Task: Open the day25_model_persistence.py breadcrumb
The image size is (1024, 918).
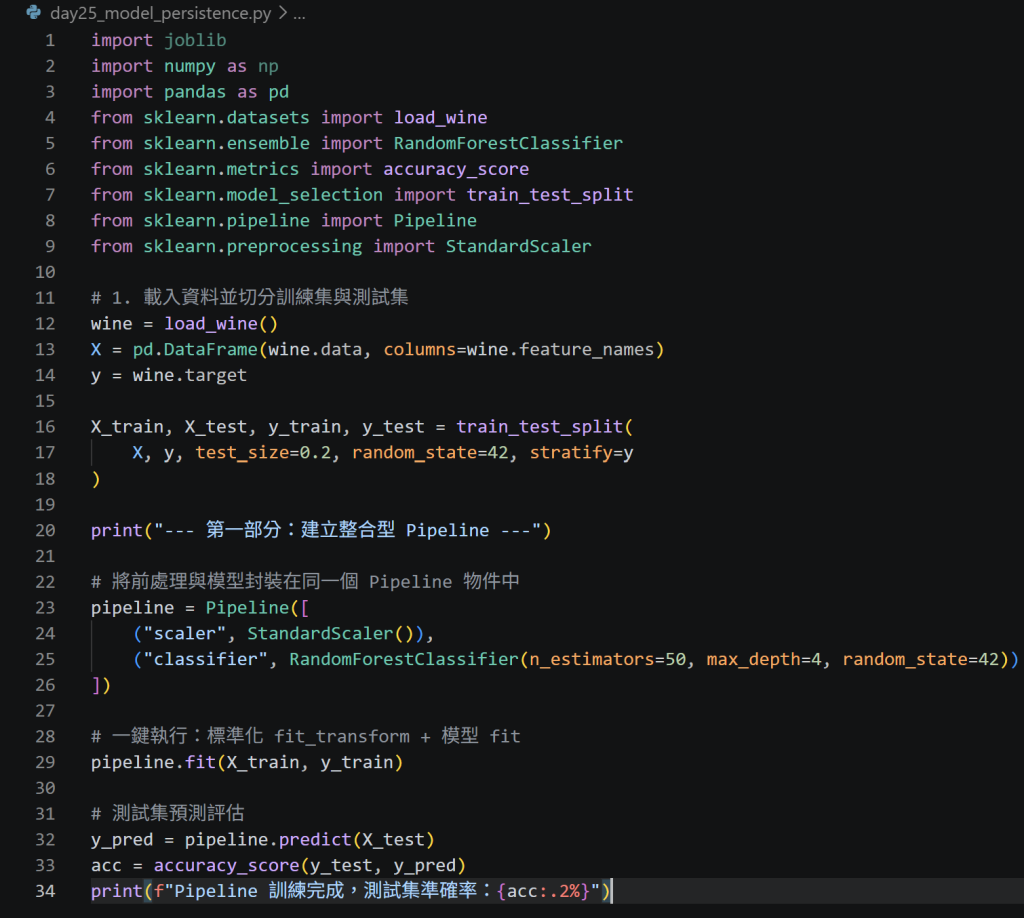Action: coord(160,13)
